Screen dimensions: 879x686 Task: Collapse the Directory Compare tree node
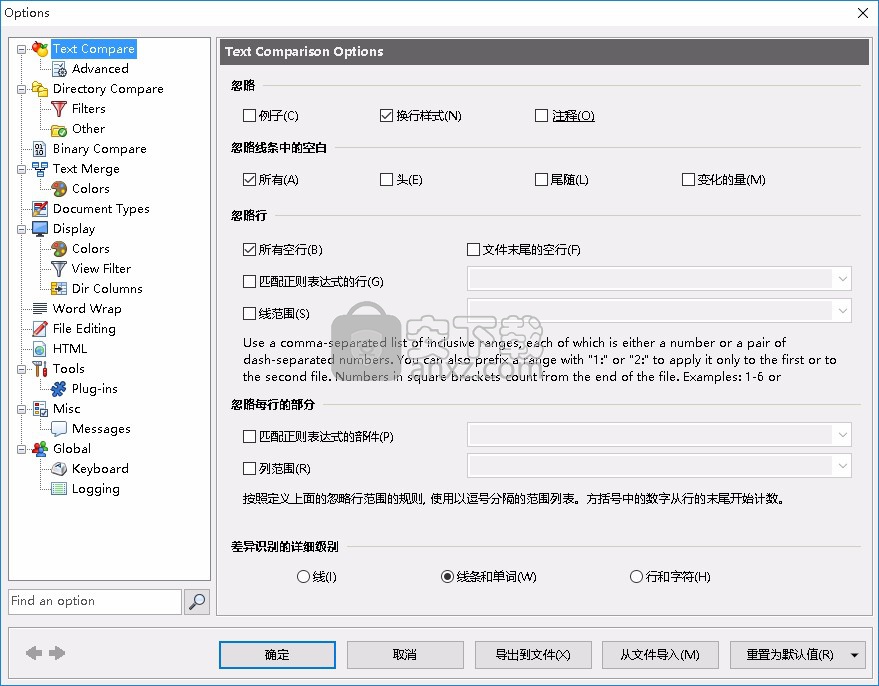coord(22,89)
